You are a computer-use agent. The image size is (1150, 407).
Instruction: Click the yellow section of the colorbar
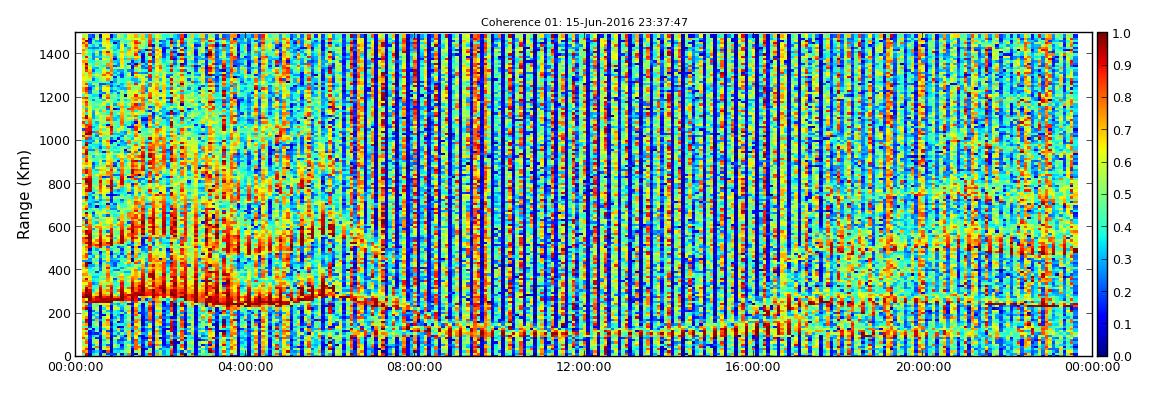pos(1102,150)
